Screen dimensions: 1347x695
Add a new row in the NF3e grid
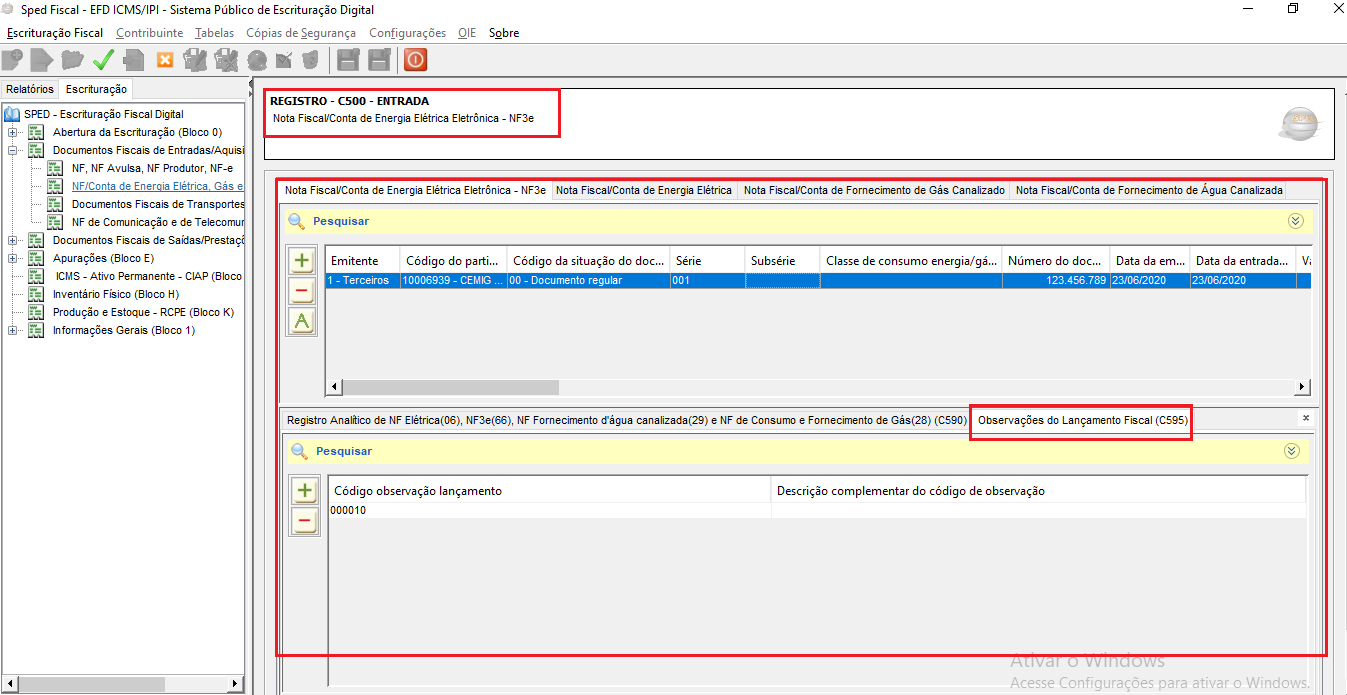pyautogui.click(x=303, y=261)
